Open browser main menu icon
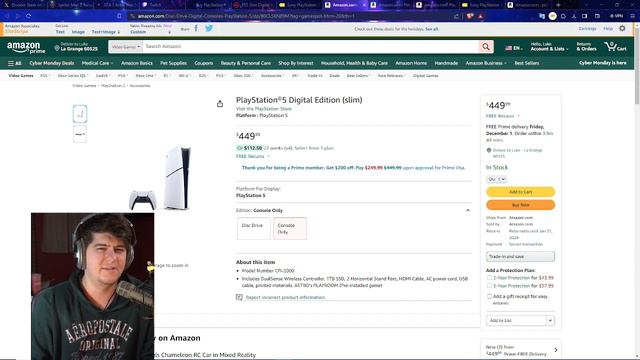Screen dimensions: 640x360 coord(632,16)
